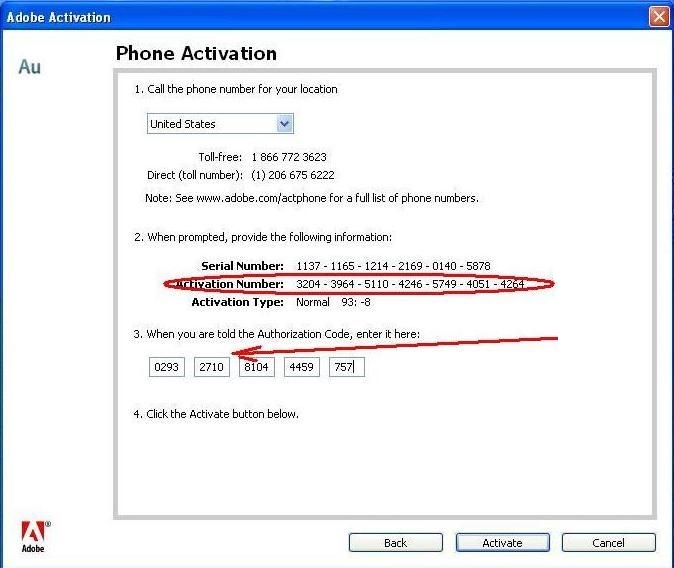Click the Toll-free label
The image size is (674, 568).
[x=220, y=157]
